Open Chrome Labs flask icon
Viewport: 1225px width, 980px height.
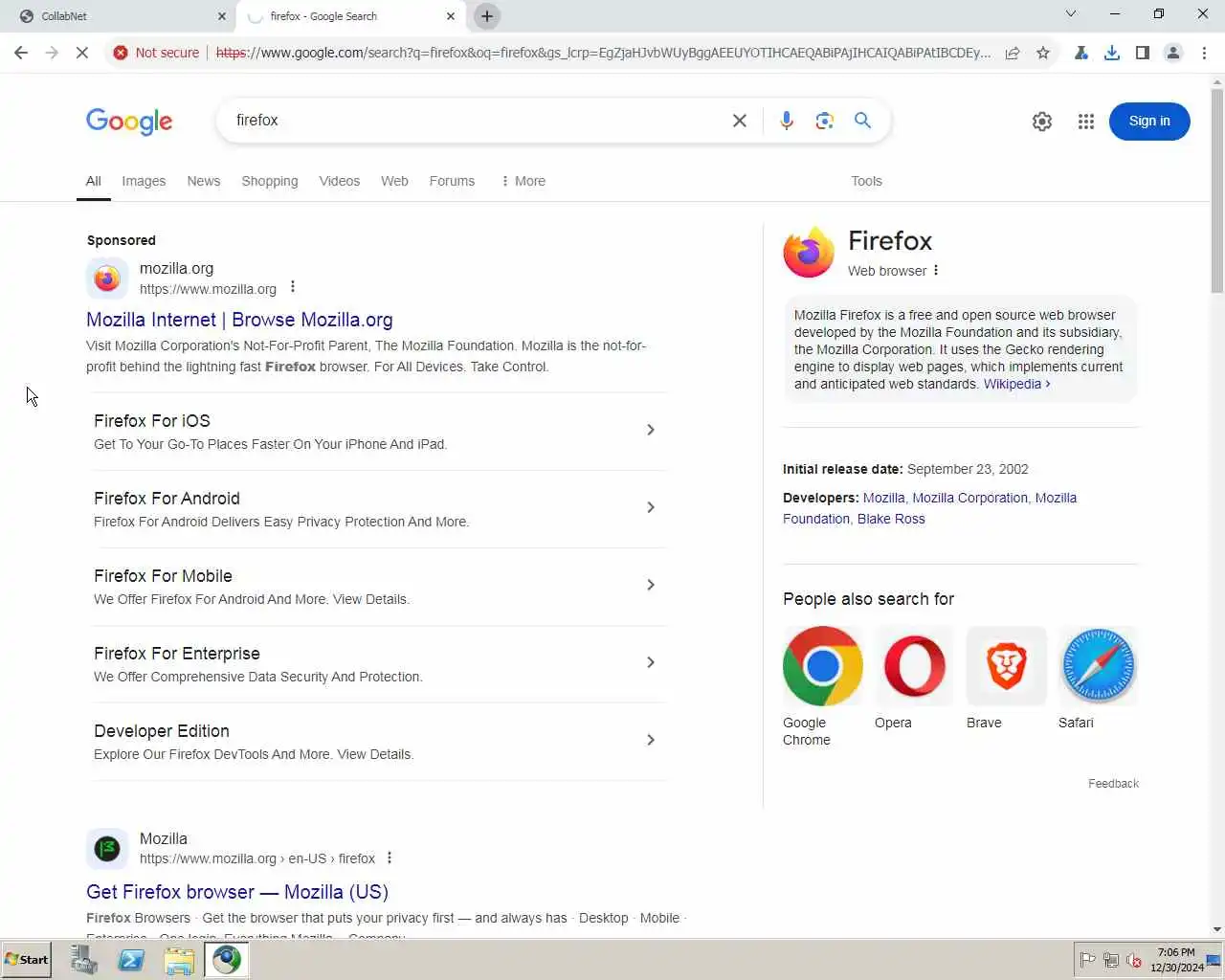[1081, 53]
